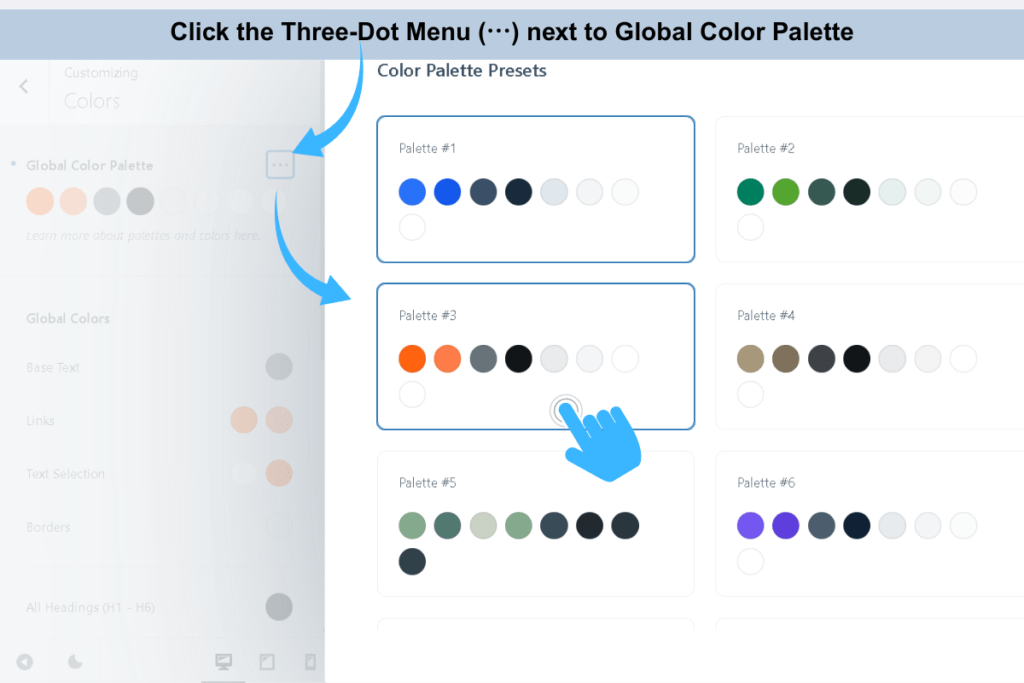Select the Palette #3 preset
Screen dimensions: 1024x683
[x=535, y=356]
